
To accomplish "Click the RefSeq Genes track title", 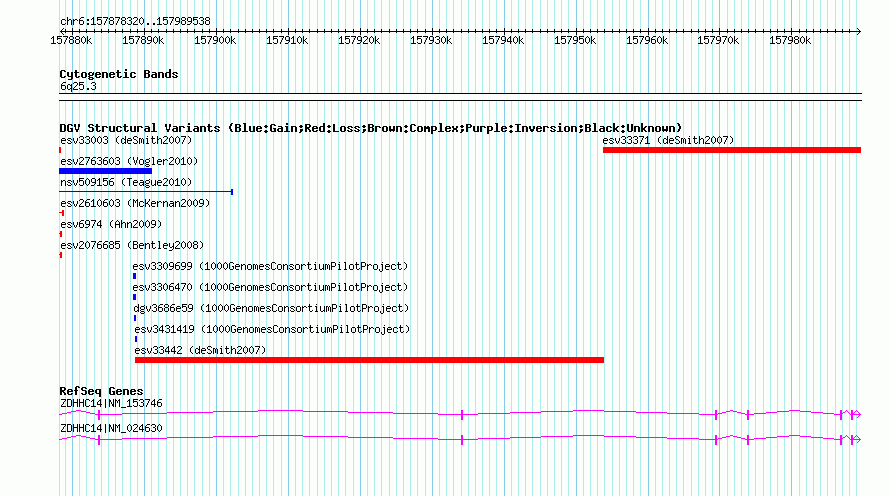I will click(101, 391).
